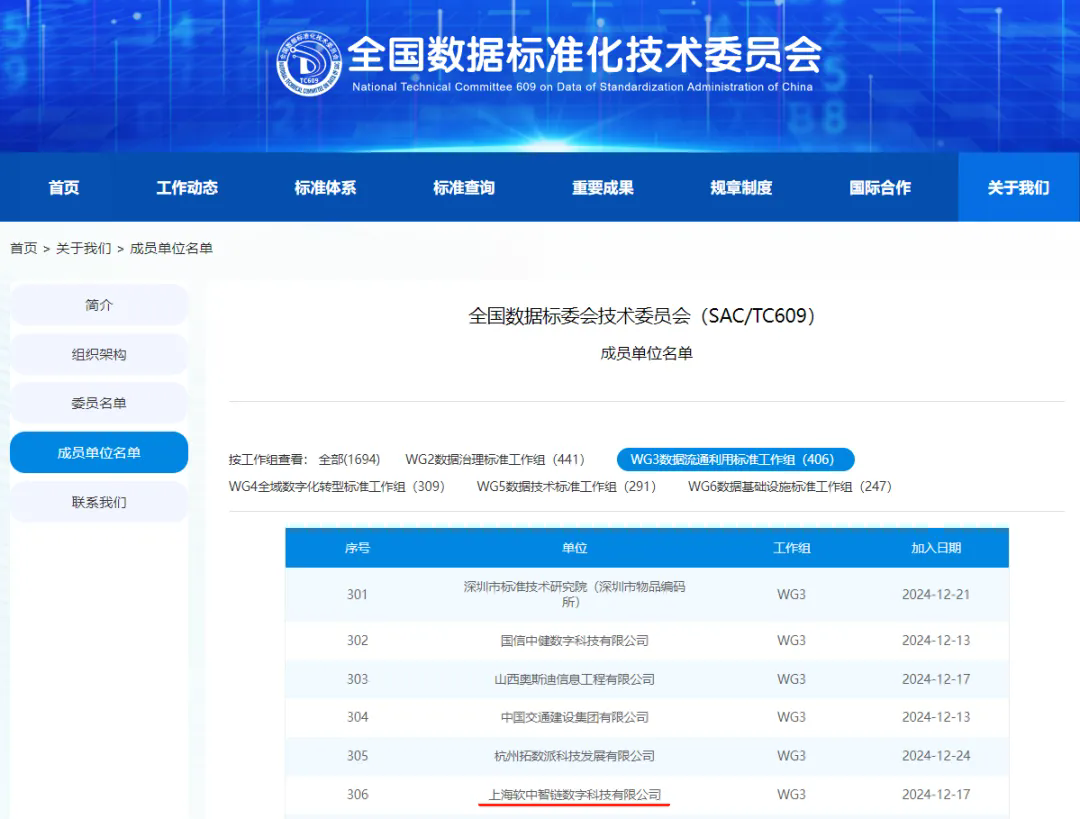
Task: Click the date 2024-12-21 in row 301
Action: (936, 594)
